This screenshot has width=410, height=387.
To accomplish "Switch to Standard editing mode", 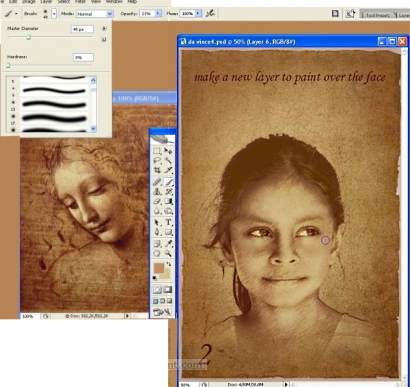I will [x=157, y=290].
